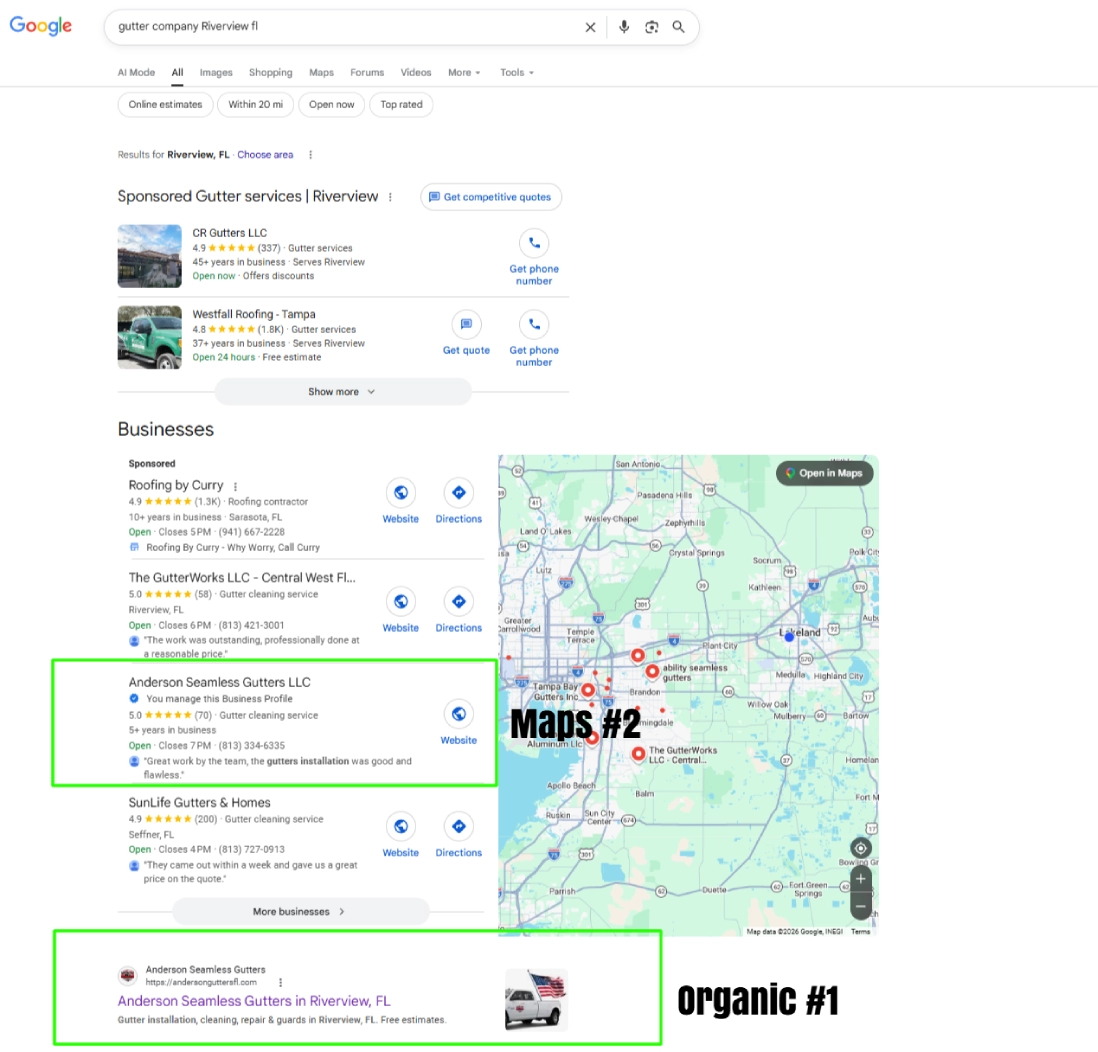This screenshot has height=1052, width=1098.
Task: Expand Show more sponsored gutter services
Action: click(x=342, y=392)
